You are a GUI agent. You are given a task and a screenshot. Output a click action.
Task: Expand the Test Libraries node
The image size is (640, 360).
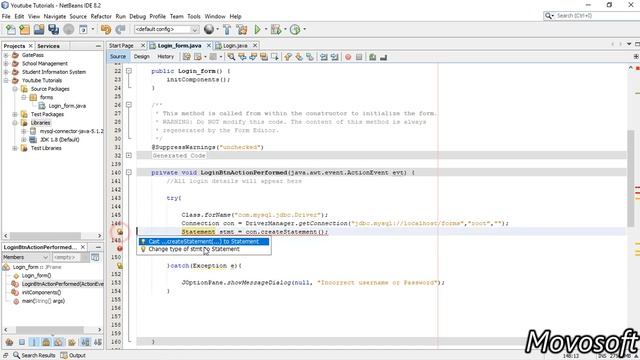(x=15, y=148)
